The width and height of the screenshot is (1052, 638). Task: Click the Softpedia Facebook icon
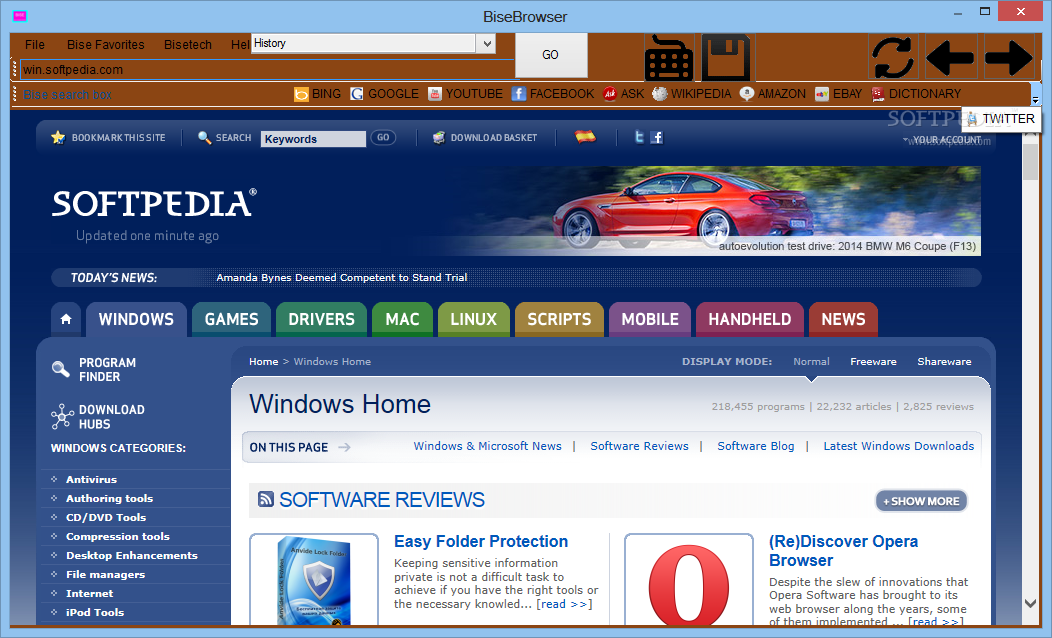pyautogui.click(x=657, y=138)
